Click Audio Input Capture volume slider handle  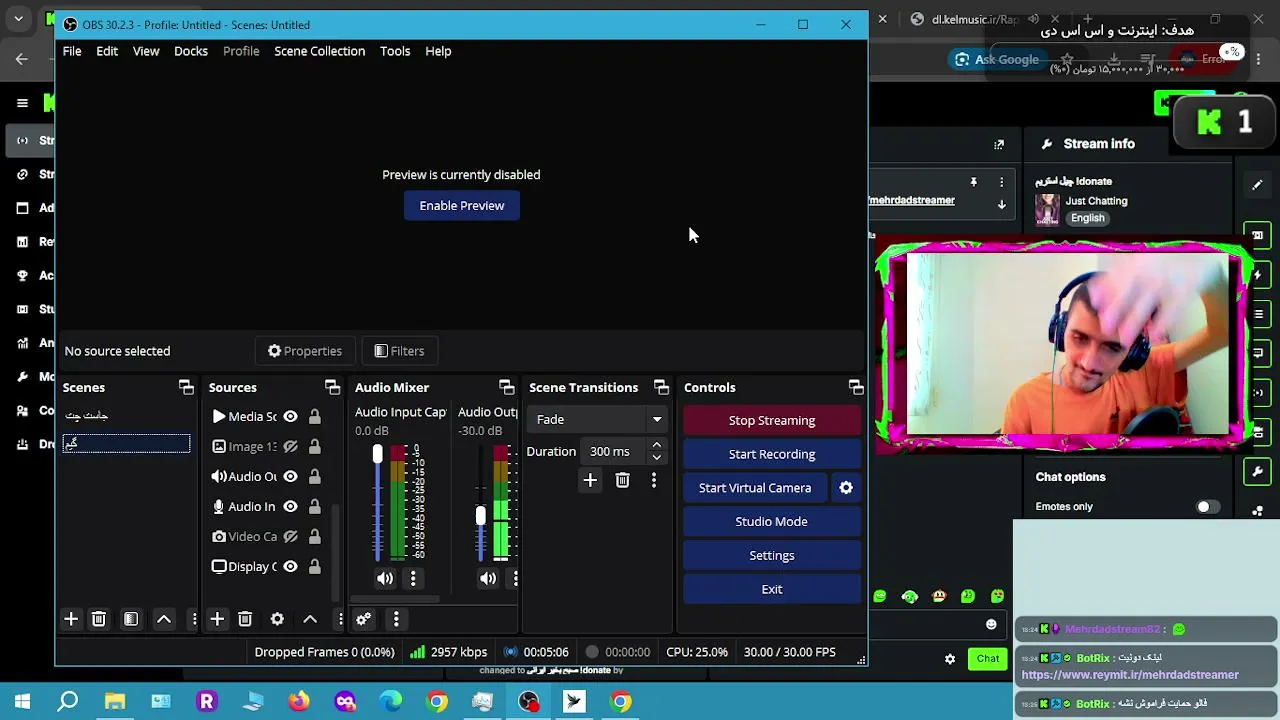pyautogui.click(x=377, y=455)
